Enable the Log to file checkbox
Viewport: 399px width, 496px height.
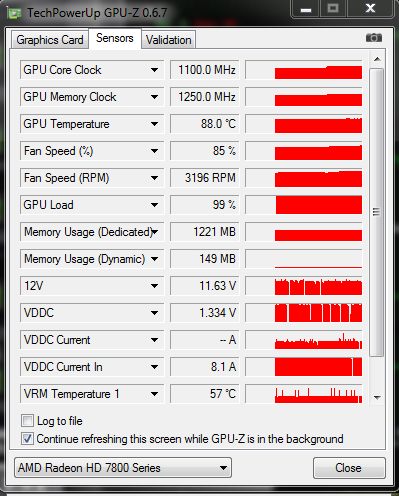pos(27,421)
